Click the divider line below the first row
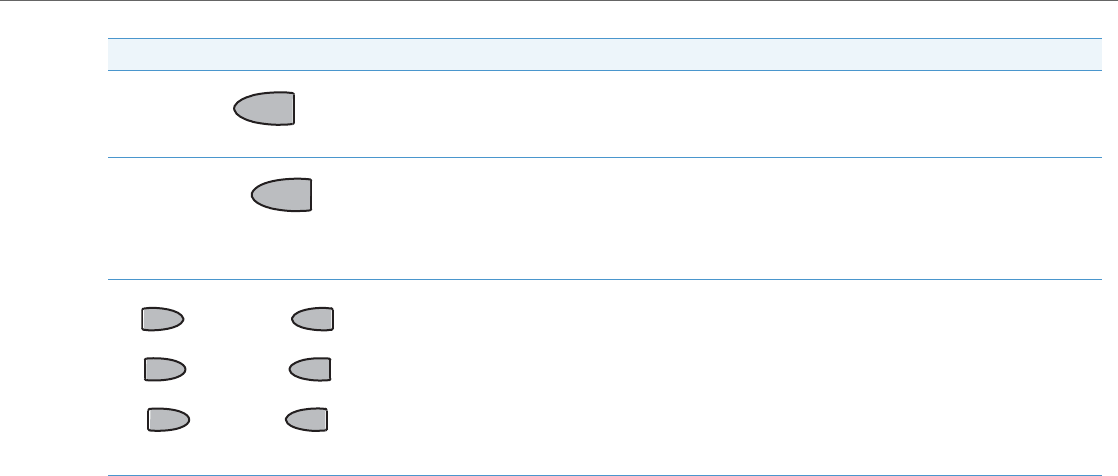Image resolution: width=1118 pixels, height=476 pixels. pyautogui.click(x=598, y=157)
